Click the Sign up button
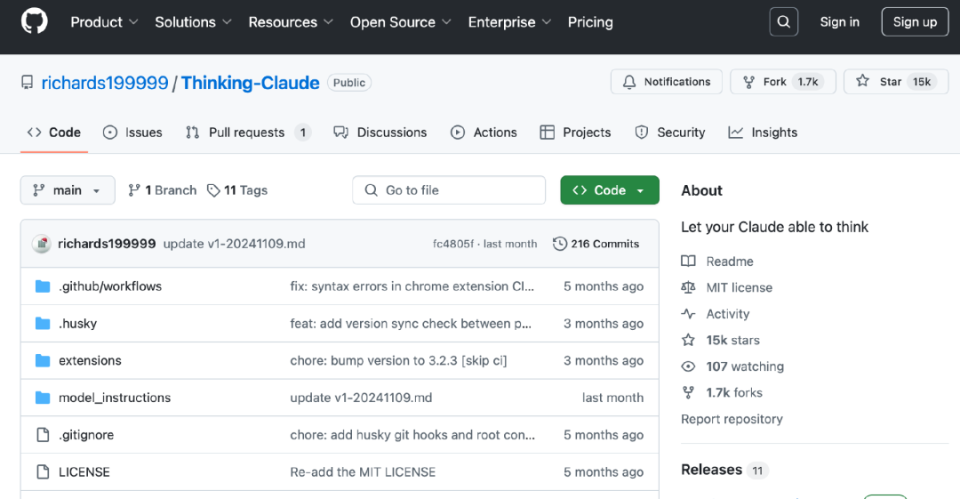 click(x=915, y=22)
